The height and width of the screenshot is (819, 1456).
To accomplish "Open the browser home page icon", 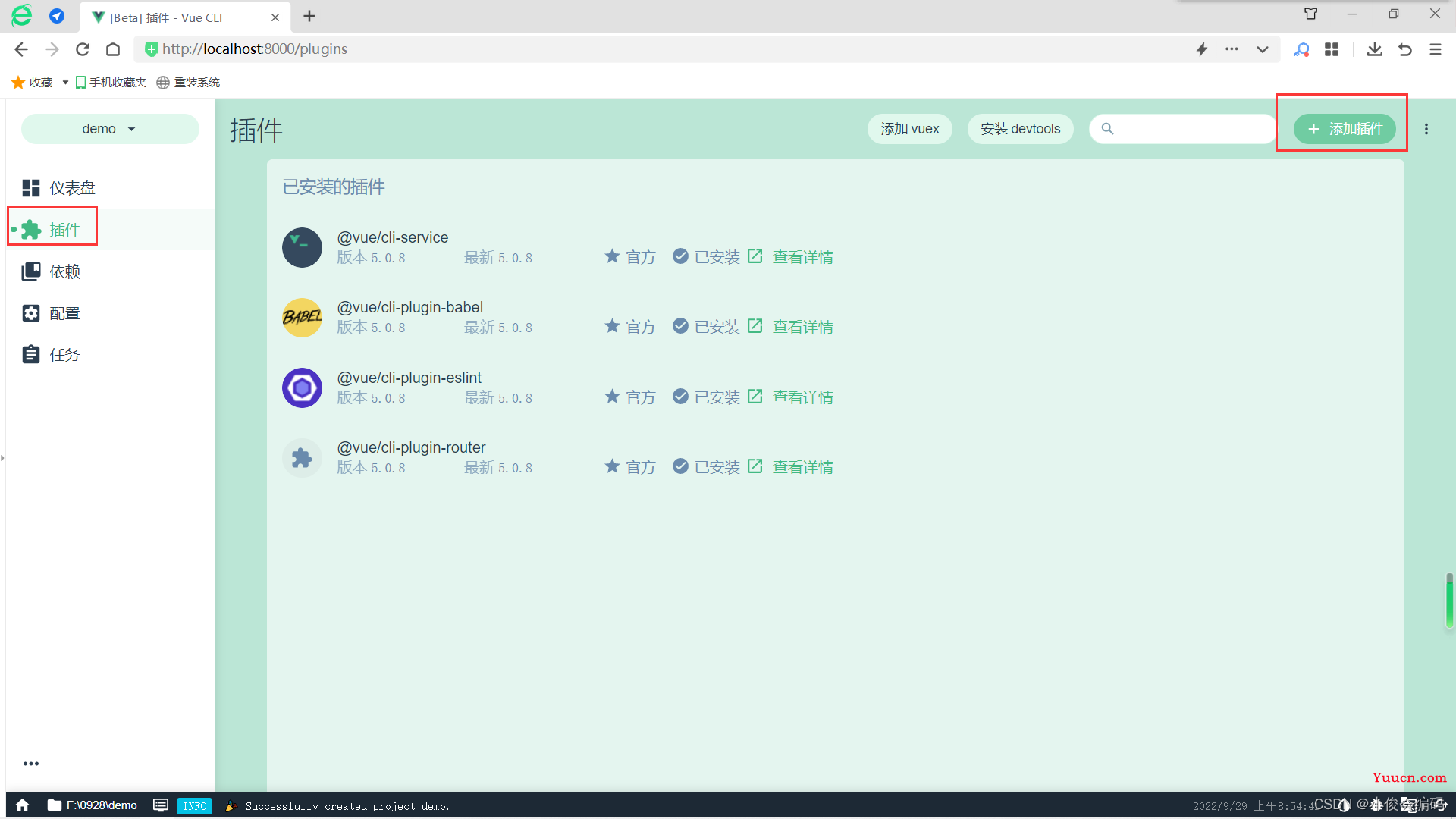I will [x=113, y=49].
